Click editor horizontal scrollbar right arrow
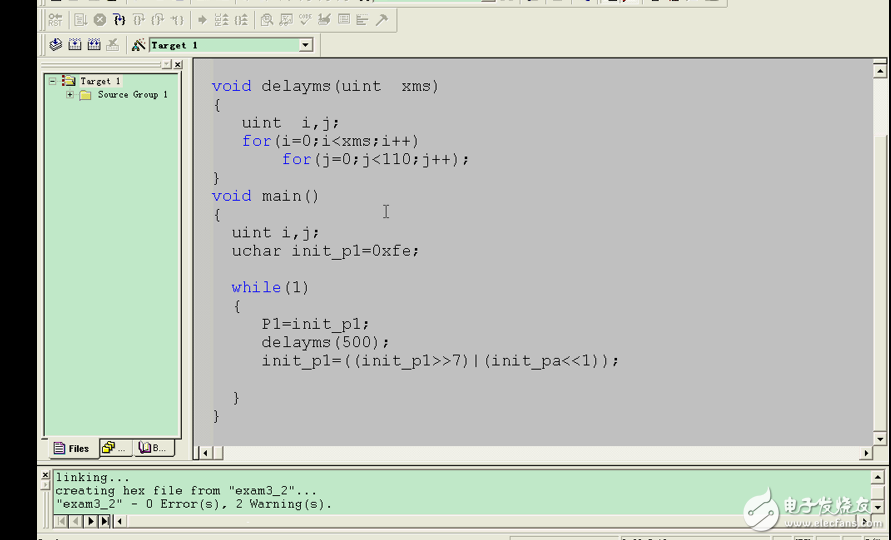Viewport: 891px width, 540px height. coord(865,452)
